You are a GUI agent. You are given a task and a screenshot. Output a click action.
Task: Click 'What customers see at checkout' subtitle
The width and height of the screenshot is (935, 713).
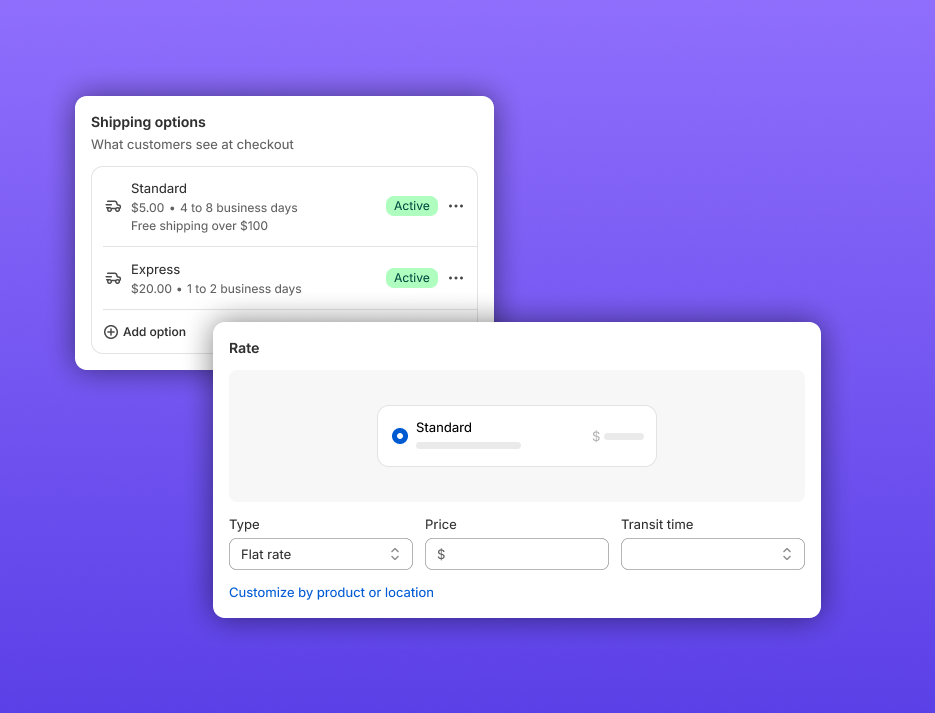(x=192, y=145)
